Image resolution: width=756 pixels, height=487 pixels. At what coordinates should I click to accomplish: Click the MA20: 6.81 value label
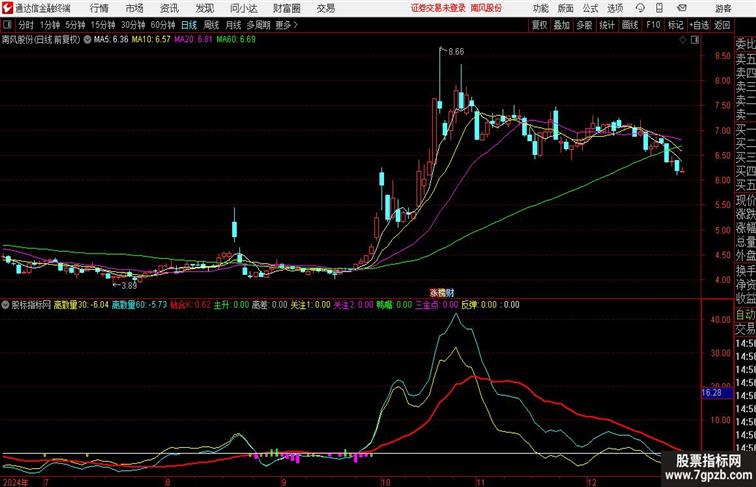tap(193, 40)
